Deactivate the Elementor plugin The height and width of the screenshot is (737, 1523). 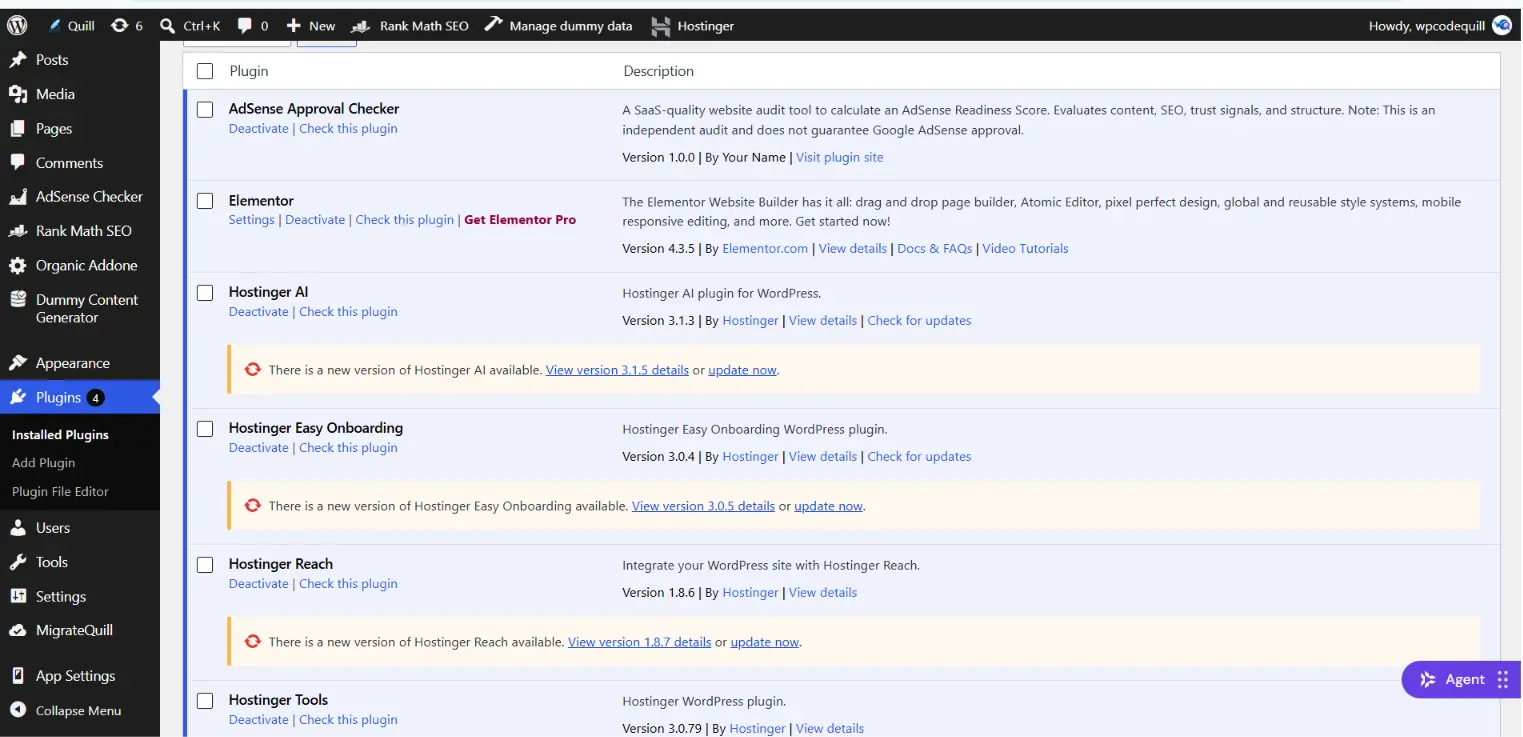click(315, 220)
